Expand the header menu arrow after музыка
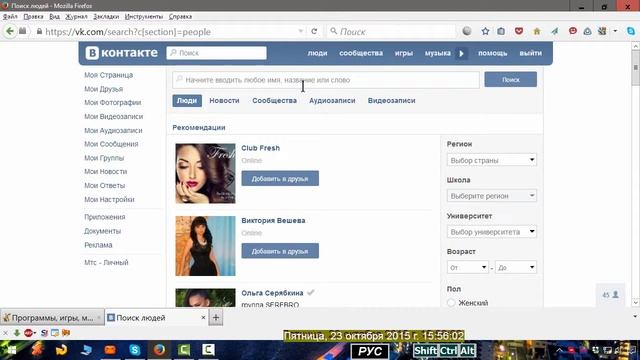The width and height of the screenshot is (640, 360). click(462, 53)
